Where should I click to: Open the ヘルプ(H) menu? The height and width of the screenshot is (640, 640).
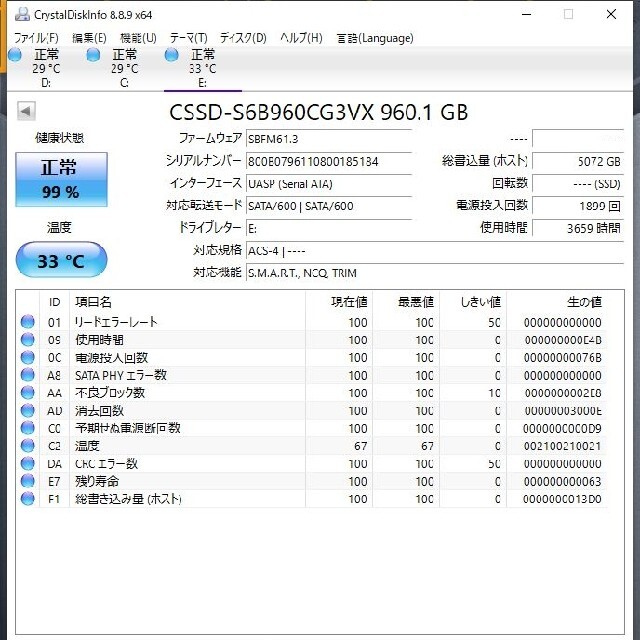point(301,38)
